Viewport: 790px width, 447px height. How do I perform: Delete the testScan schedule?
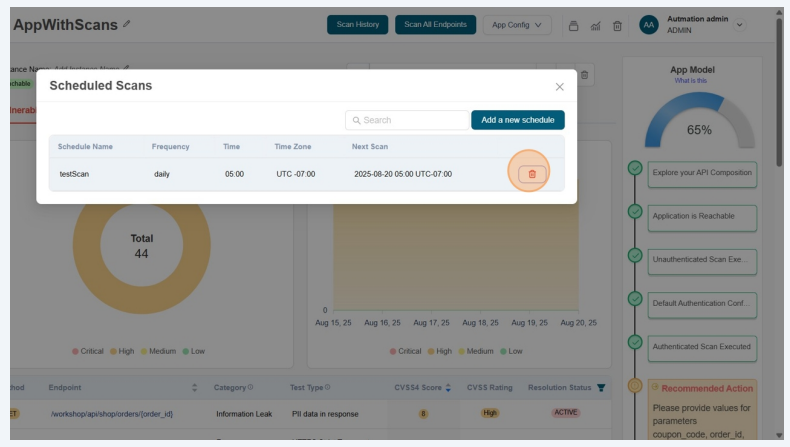531,174
